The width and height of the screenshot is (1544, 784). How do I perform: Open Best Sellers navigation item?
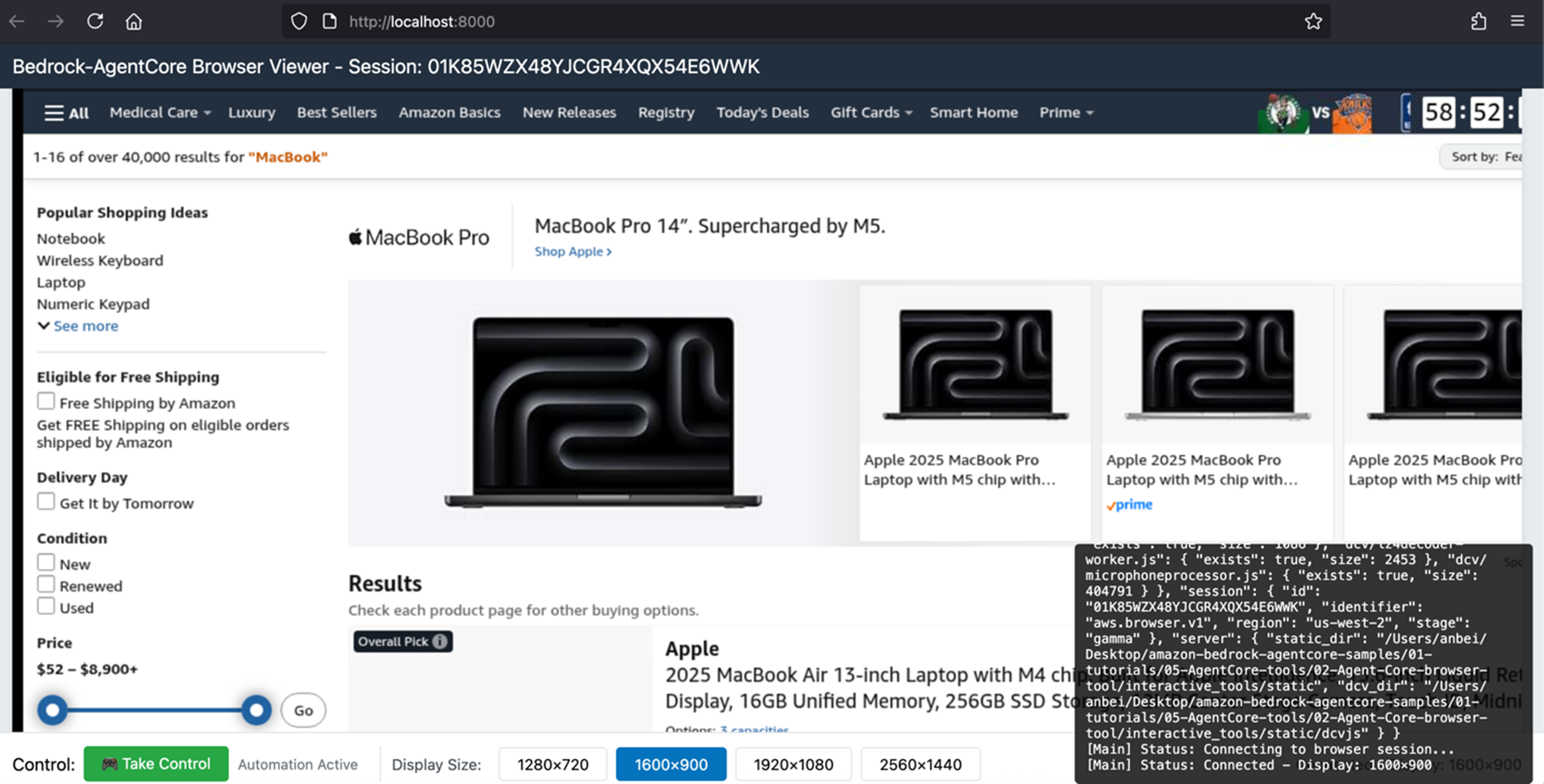click(337, 113)
